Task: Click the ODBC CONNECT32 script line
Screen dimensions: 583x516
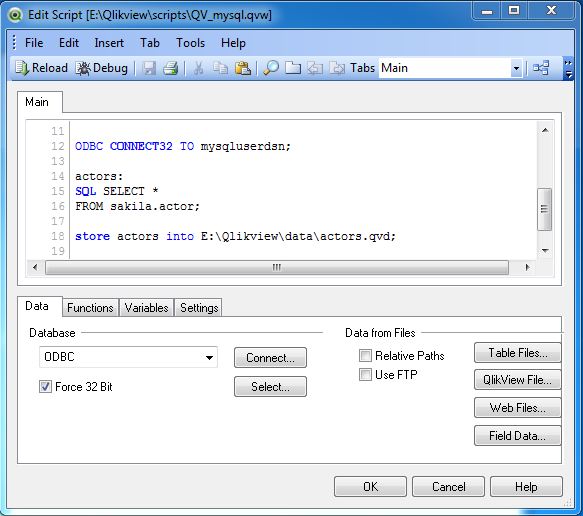Action: (x=183, y=146)
